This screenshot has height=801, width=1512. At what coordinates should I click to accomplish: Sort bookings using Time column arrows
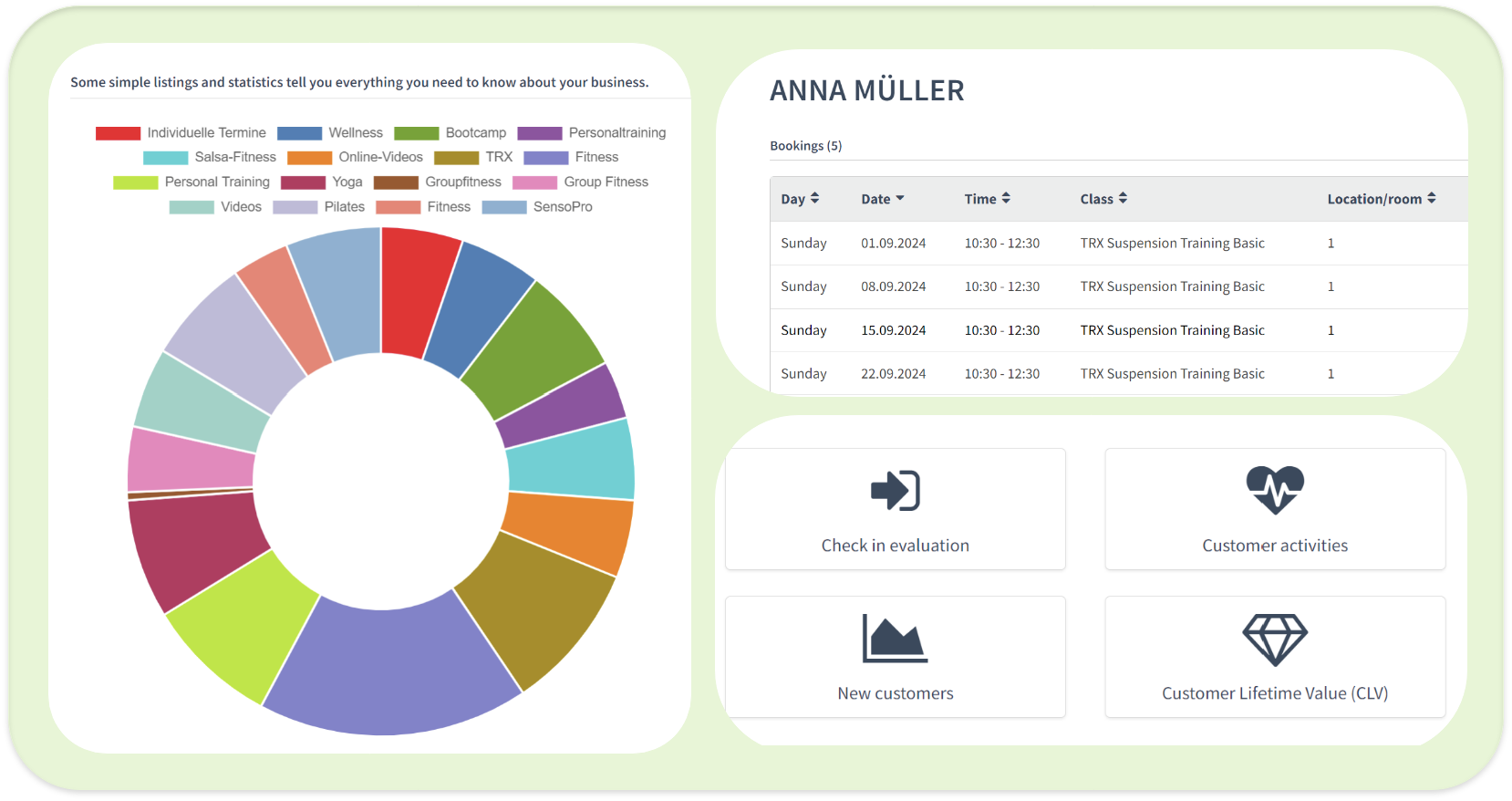tap(1006, 198)
